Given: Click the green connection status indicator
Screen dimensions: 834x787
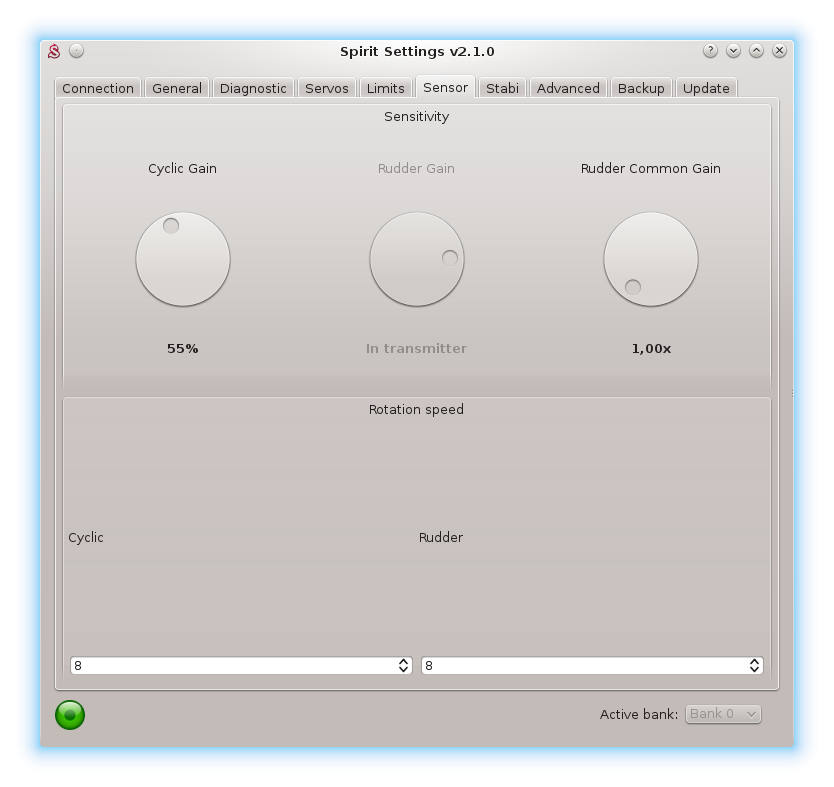Looking at the screenshot, I should [x=70, y=714].
